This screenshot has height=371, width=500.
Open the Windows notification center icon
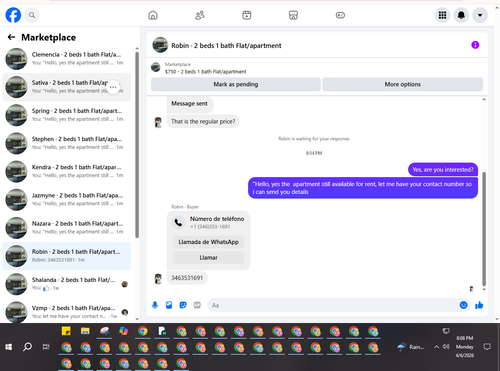487,347
